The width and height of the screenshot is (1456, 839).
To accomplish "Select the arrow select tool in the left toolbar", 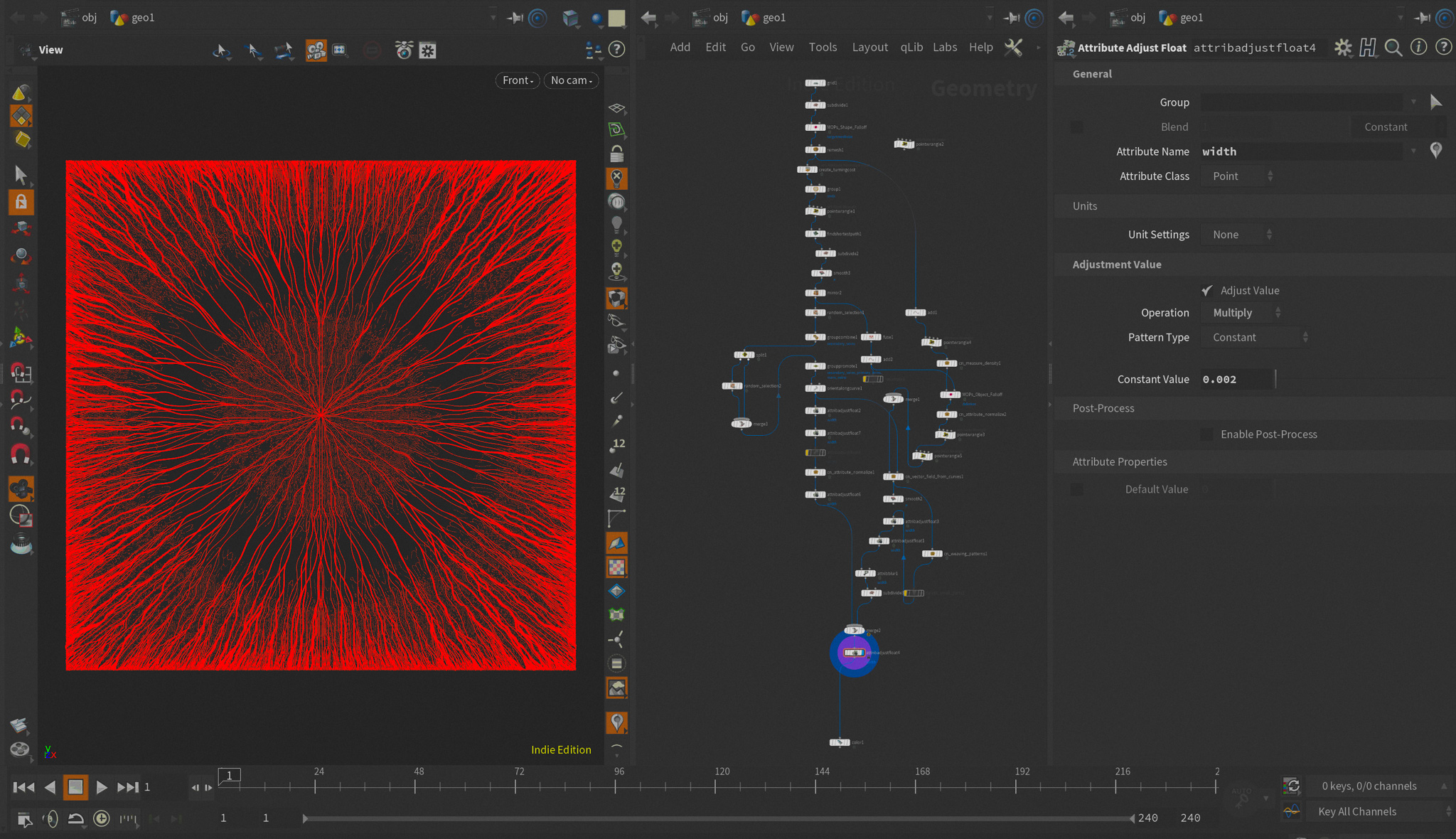I will (21, 174).
